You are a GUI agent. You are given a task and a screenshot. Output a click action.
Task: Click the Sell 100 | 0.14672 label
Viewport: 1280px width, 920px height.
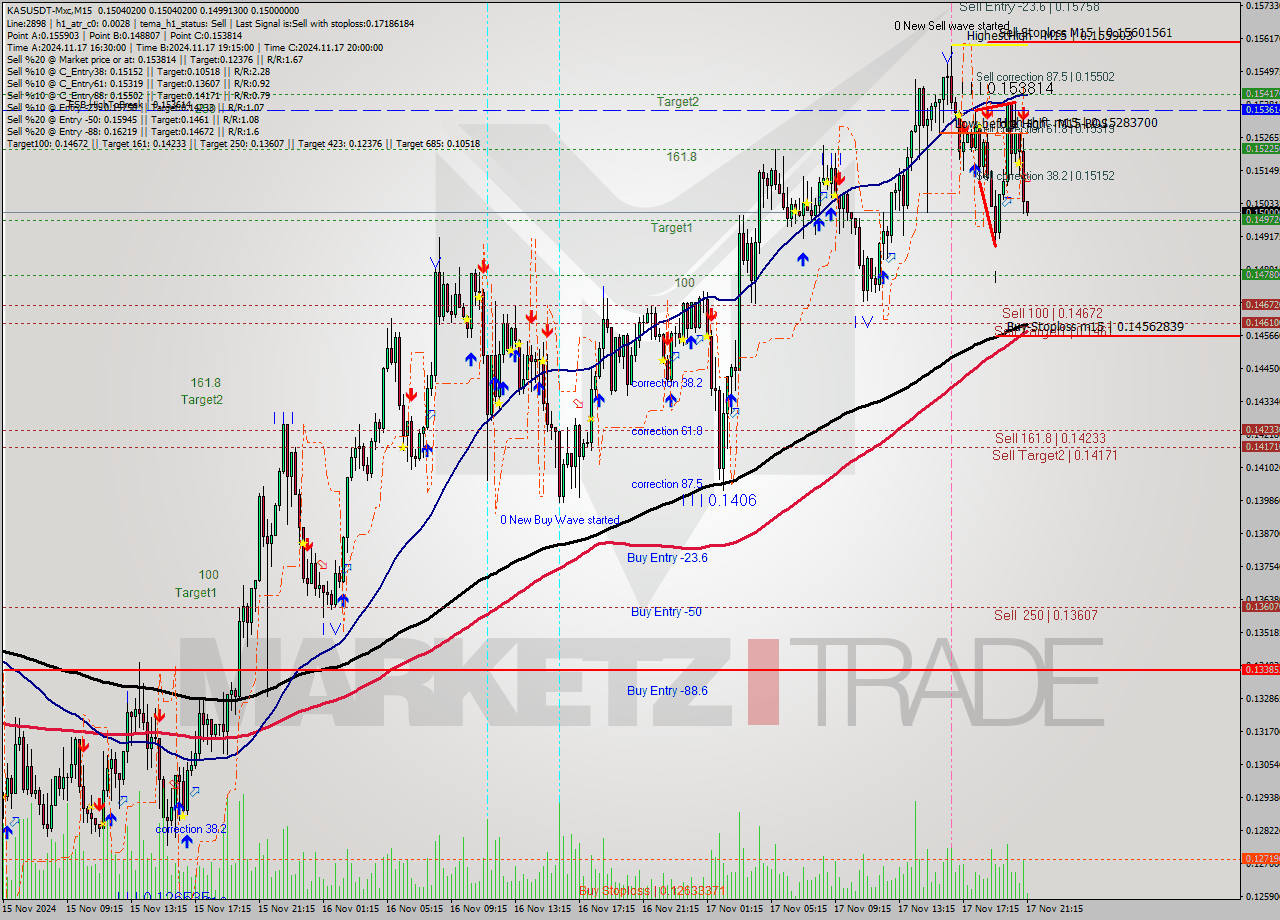click(x=1052, y=313)
